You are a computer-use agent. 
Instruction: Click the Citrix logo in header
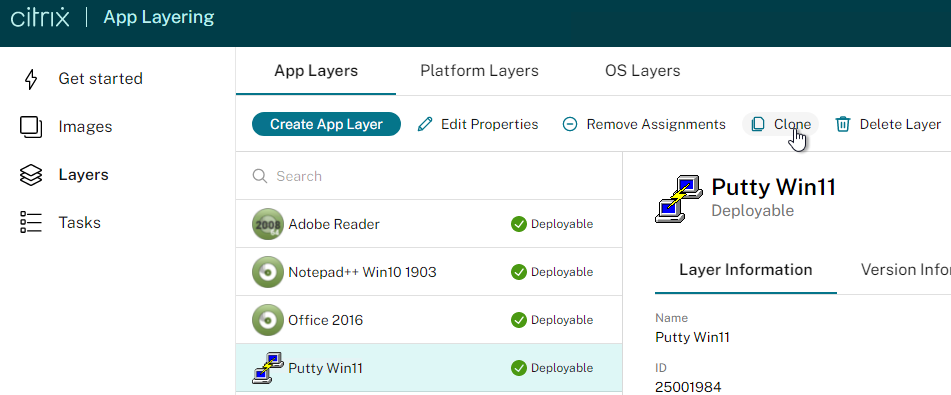[40, 17]
